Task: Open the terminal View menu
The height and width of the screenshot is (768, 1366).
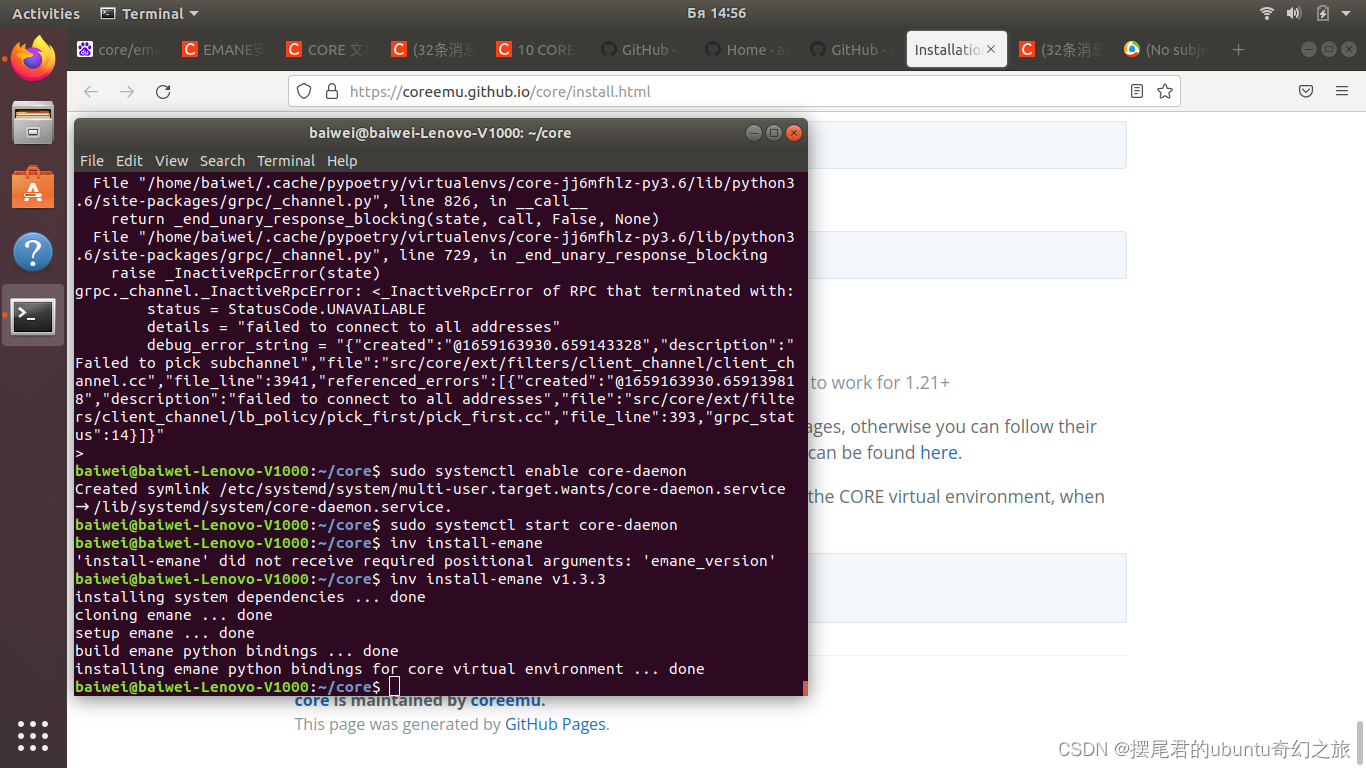Action: click(x=171, y=161)
